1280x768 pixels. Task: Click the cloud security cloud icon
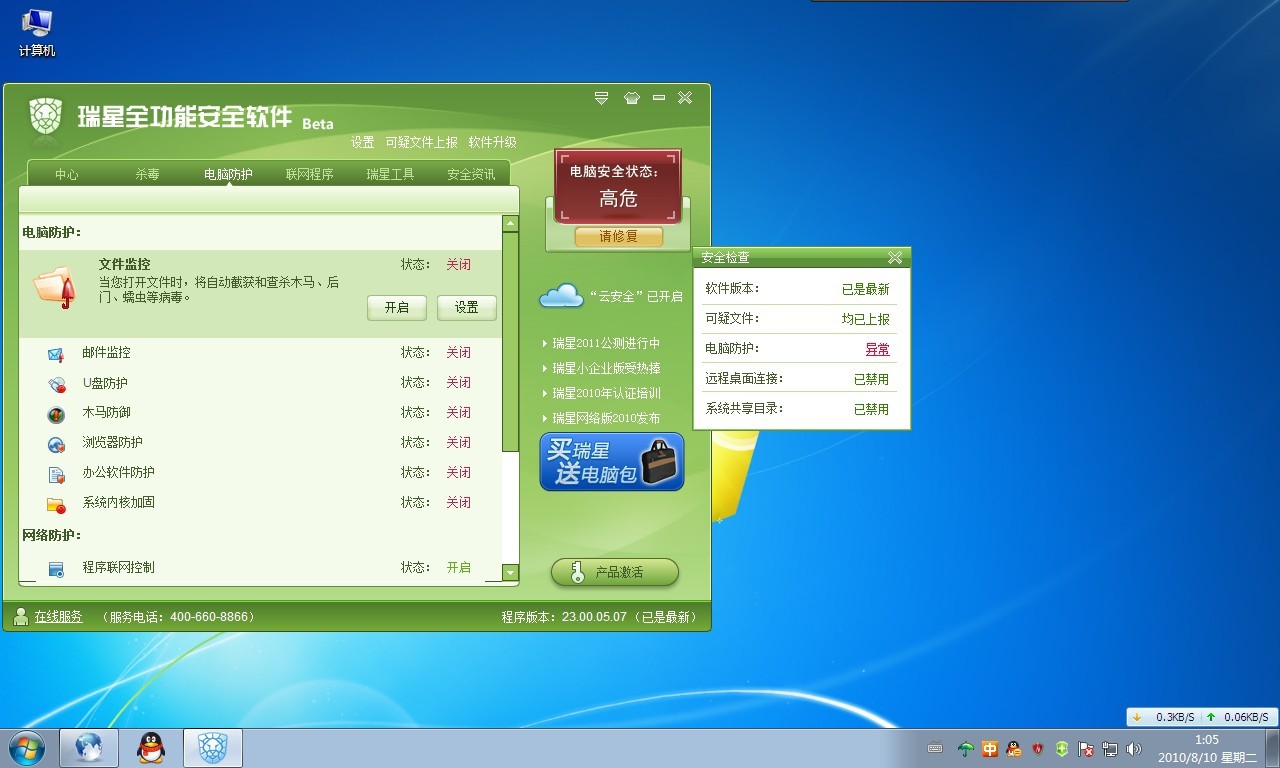[x=561, y=296]
